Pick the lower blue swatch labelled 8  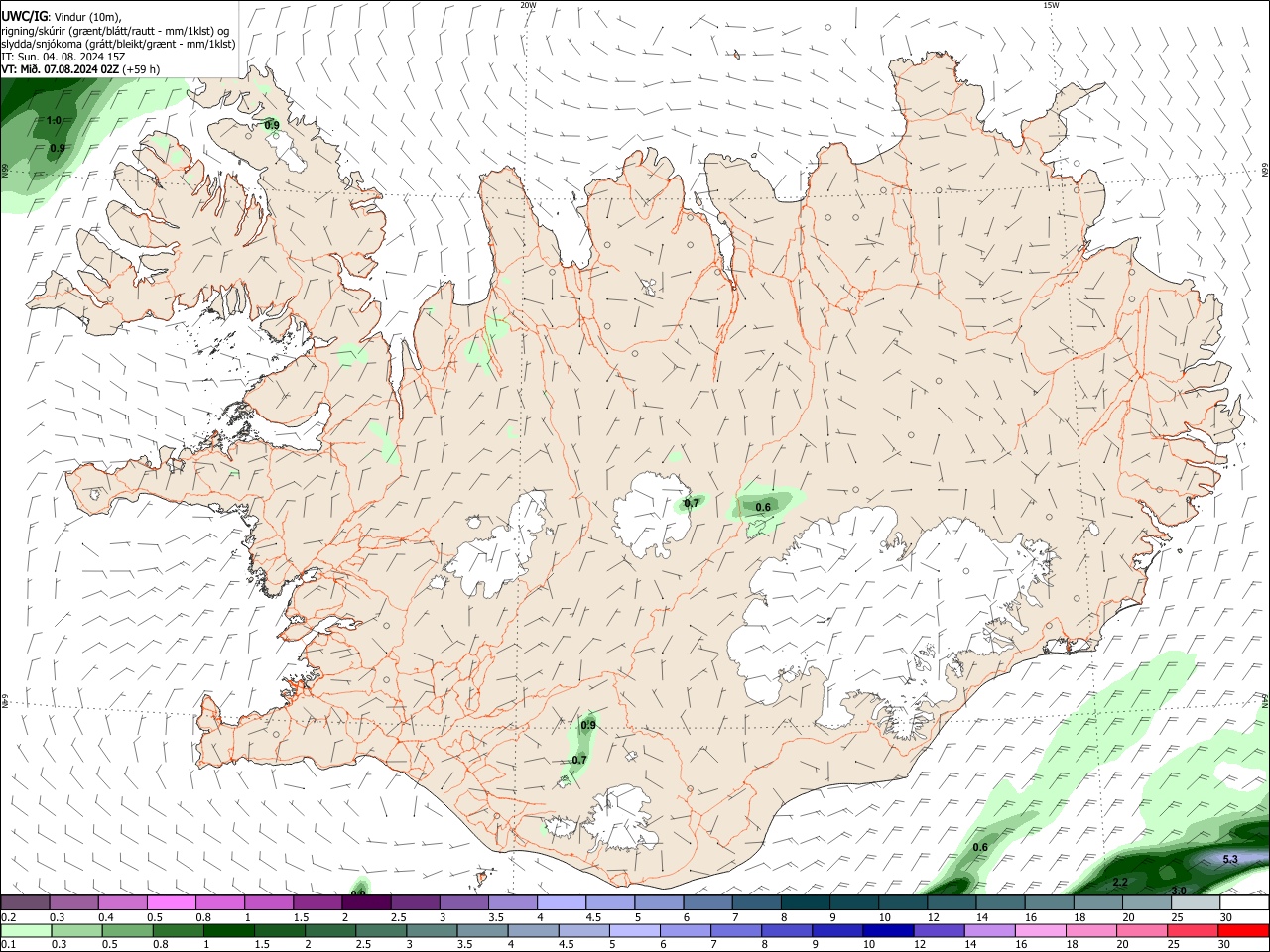click(787, 930)
